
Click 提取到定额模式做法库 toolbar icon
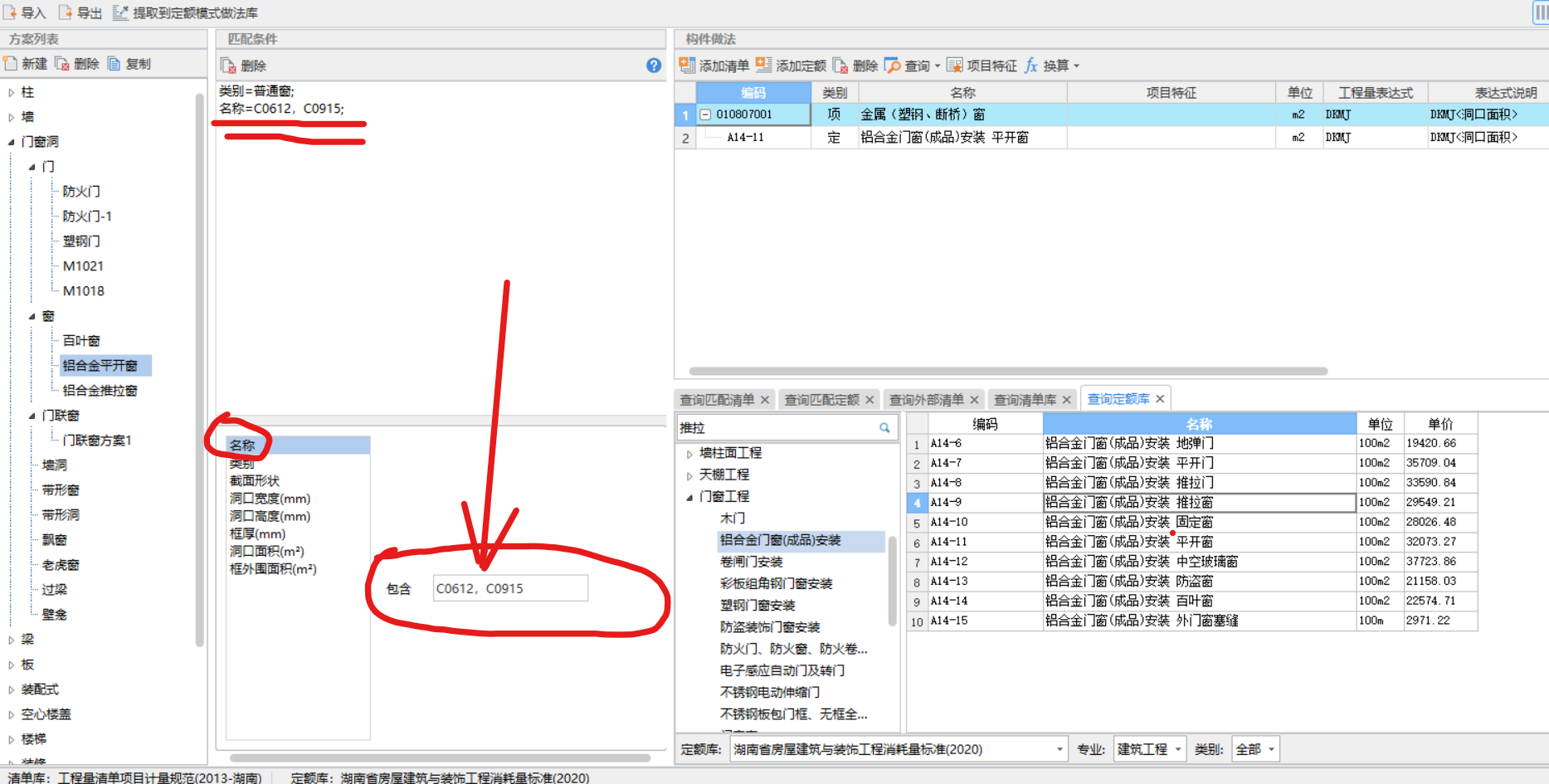(x=120, y=12)
